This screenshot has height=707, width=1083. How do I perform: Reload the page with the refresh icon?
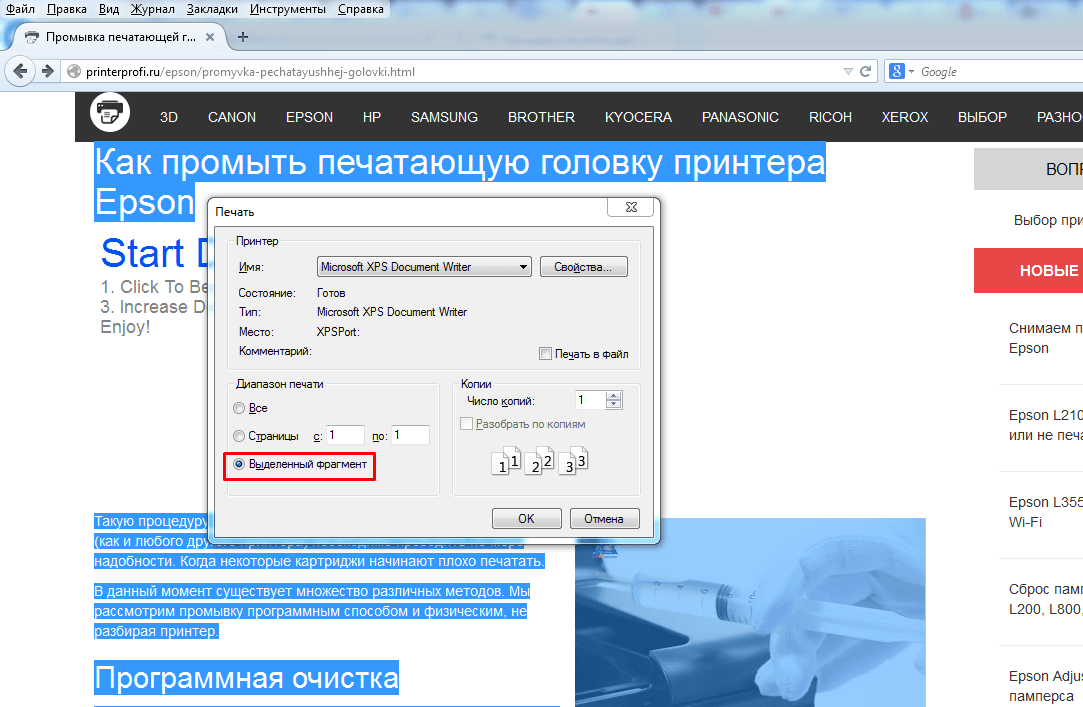point(865,71)
